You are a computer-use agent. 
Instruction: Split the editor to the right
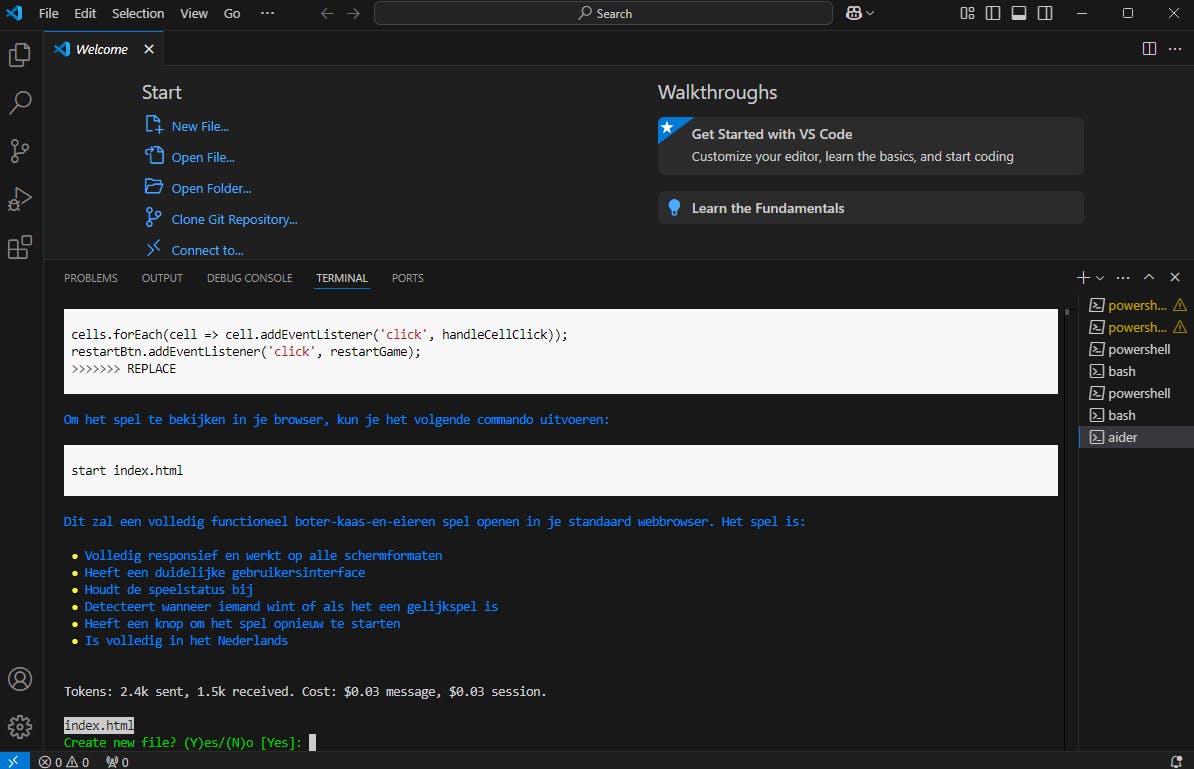1149,49
